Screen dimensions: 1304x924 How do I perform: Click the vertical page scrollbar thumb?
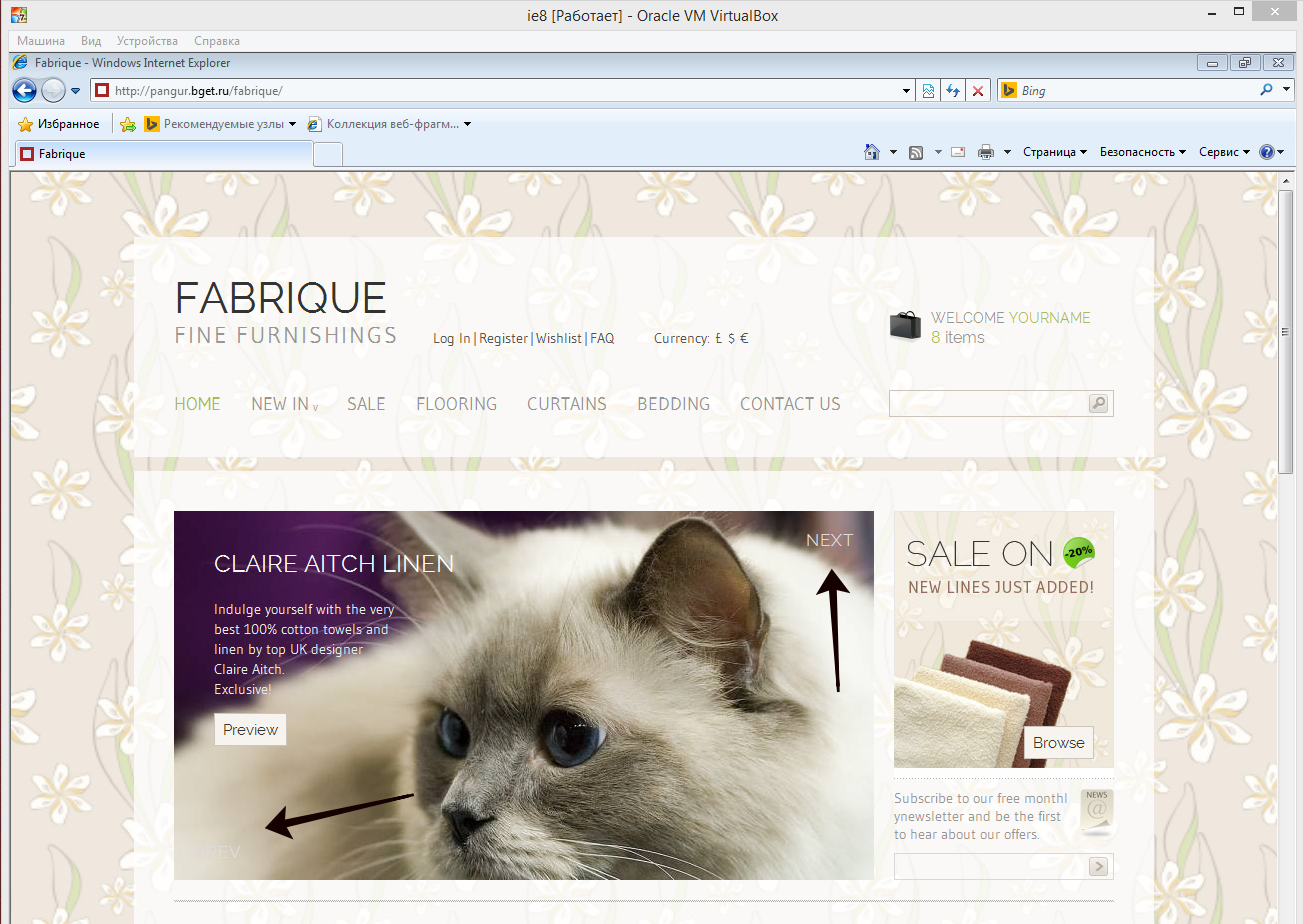1285,330
